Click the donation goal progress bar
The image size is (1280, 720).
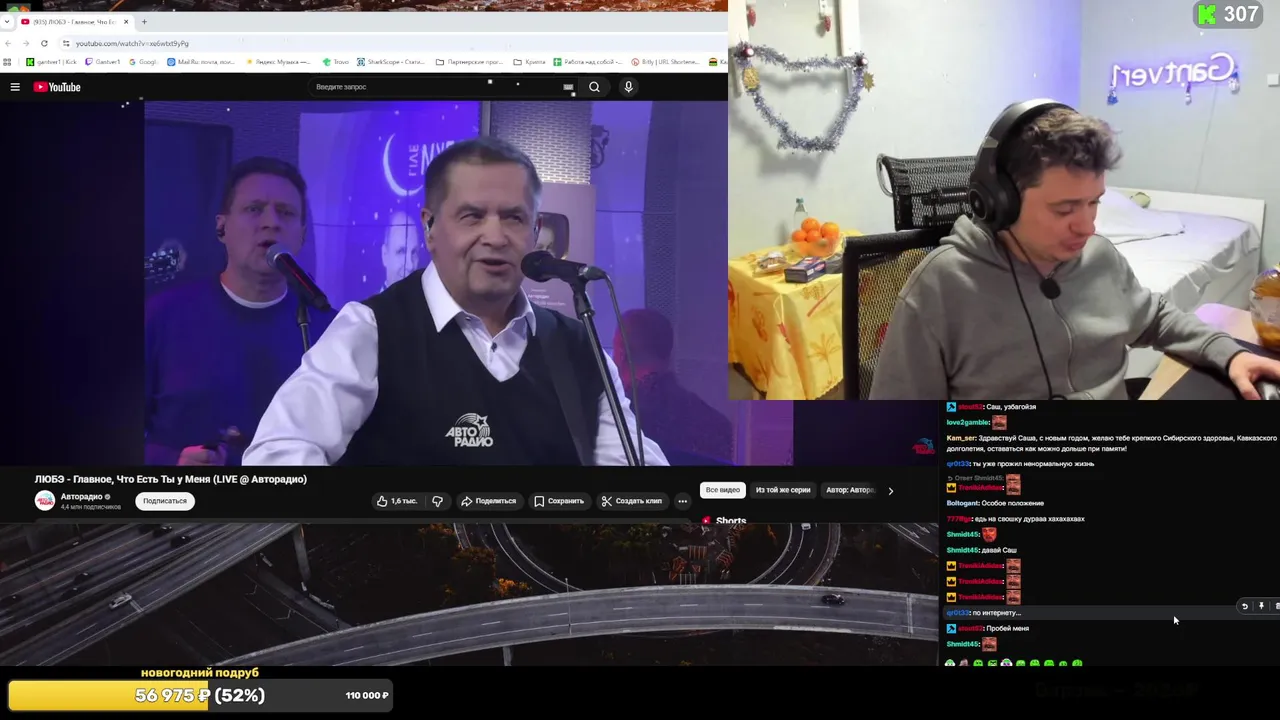[200, 695]
